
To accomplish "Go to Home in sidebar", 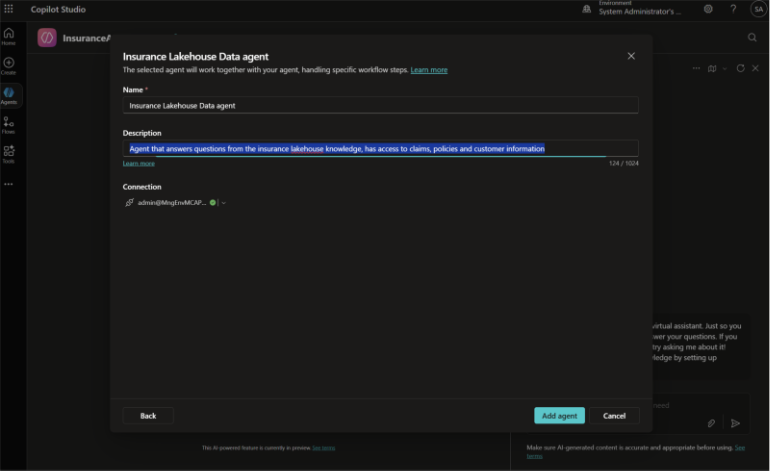I will pyautogui.click(x=8, y=36).
